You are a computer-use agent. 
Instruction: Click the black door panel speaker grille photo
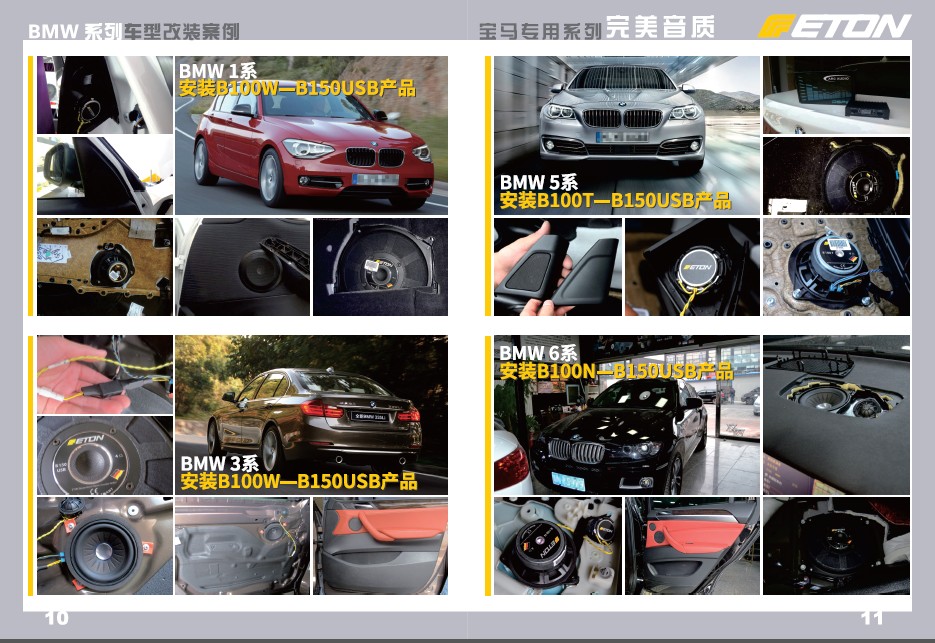tap(243, 267)
